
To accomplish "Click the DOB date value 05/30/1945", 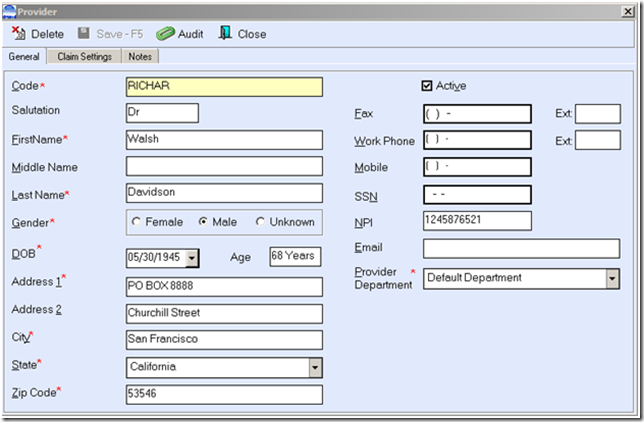I will click(154, 257).
